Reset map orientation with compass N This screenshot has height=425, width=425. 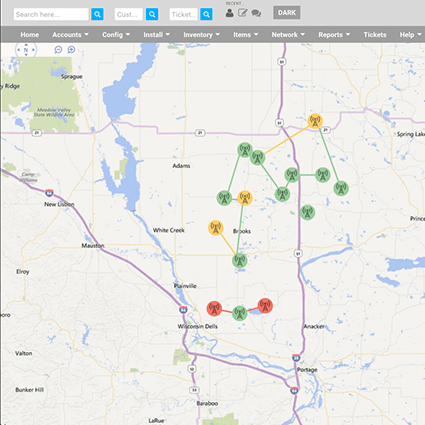(x=26, y=50)
